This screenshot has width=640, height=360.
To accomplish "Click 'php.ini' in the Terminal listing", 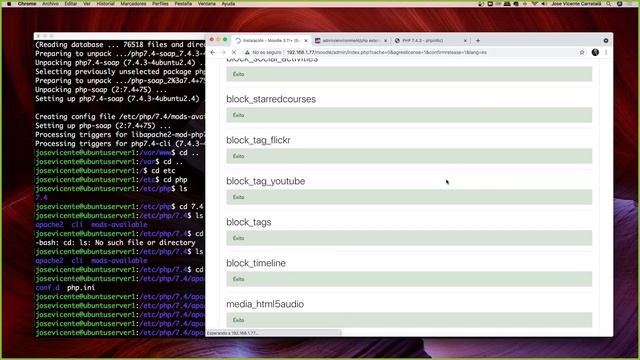I will coord(81,287).
